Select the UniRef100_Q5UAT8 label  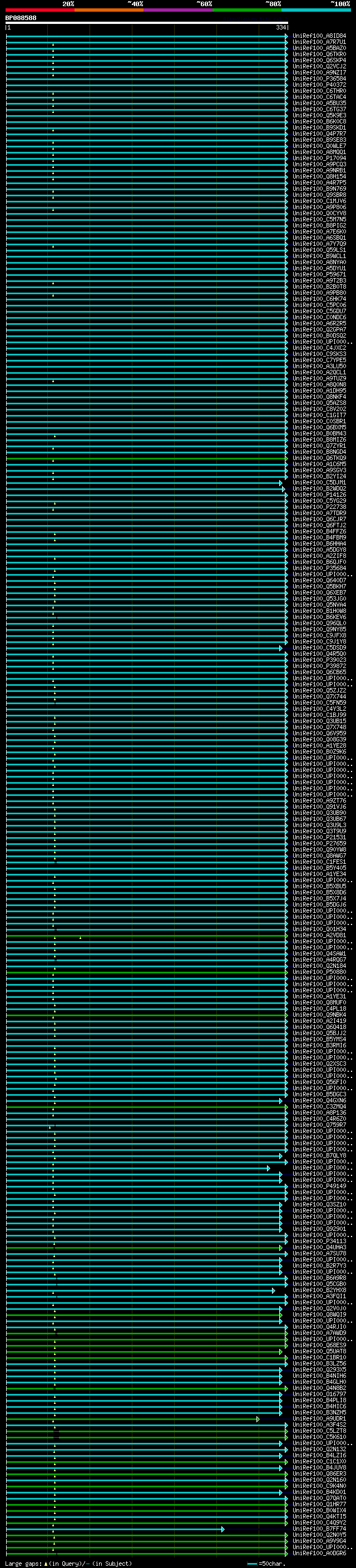coord(319,1351)
